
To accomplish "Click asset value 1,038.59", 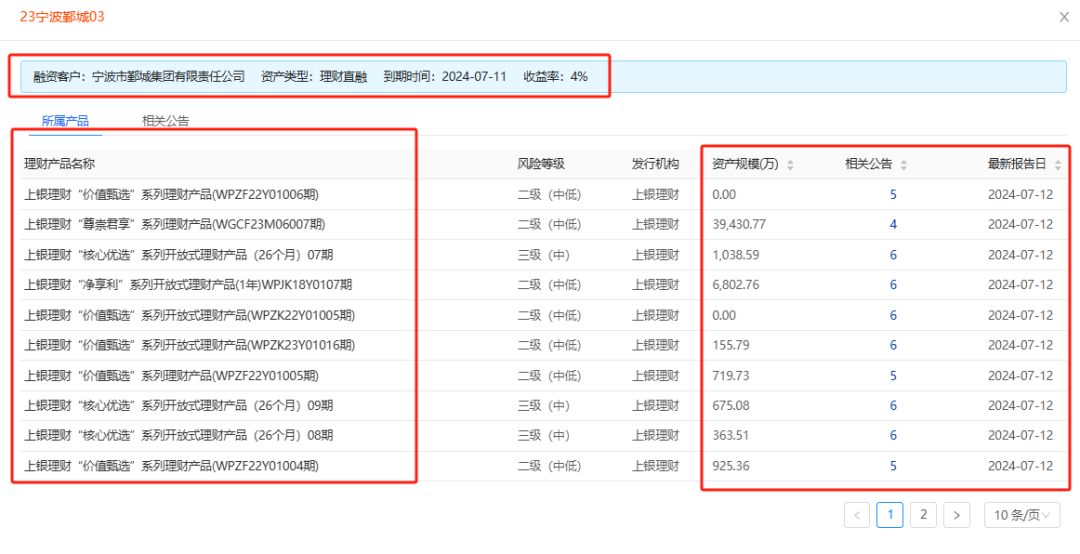I will [736, 255].
